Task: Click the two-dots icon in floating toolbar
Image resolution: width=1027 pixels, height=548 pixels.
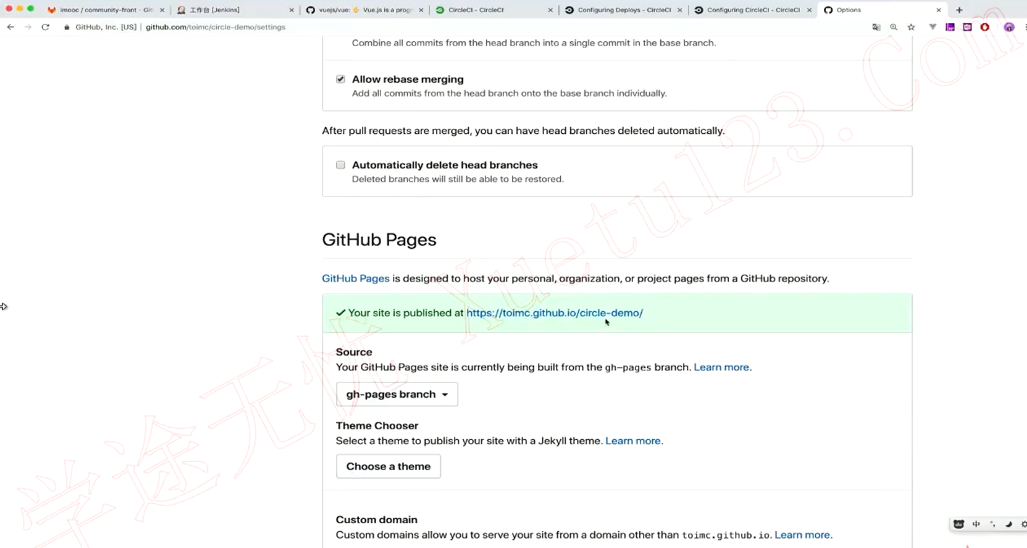Action: tap(992, 524)
